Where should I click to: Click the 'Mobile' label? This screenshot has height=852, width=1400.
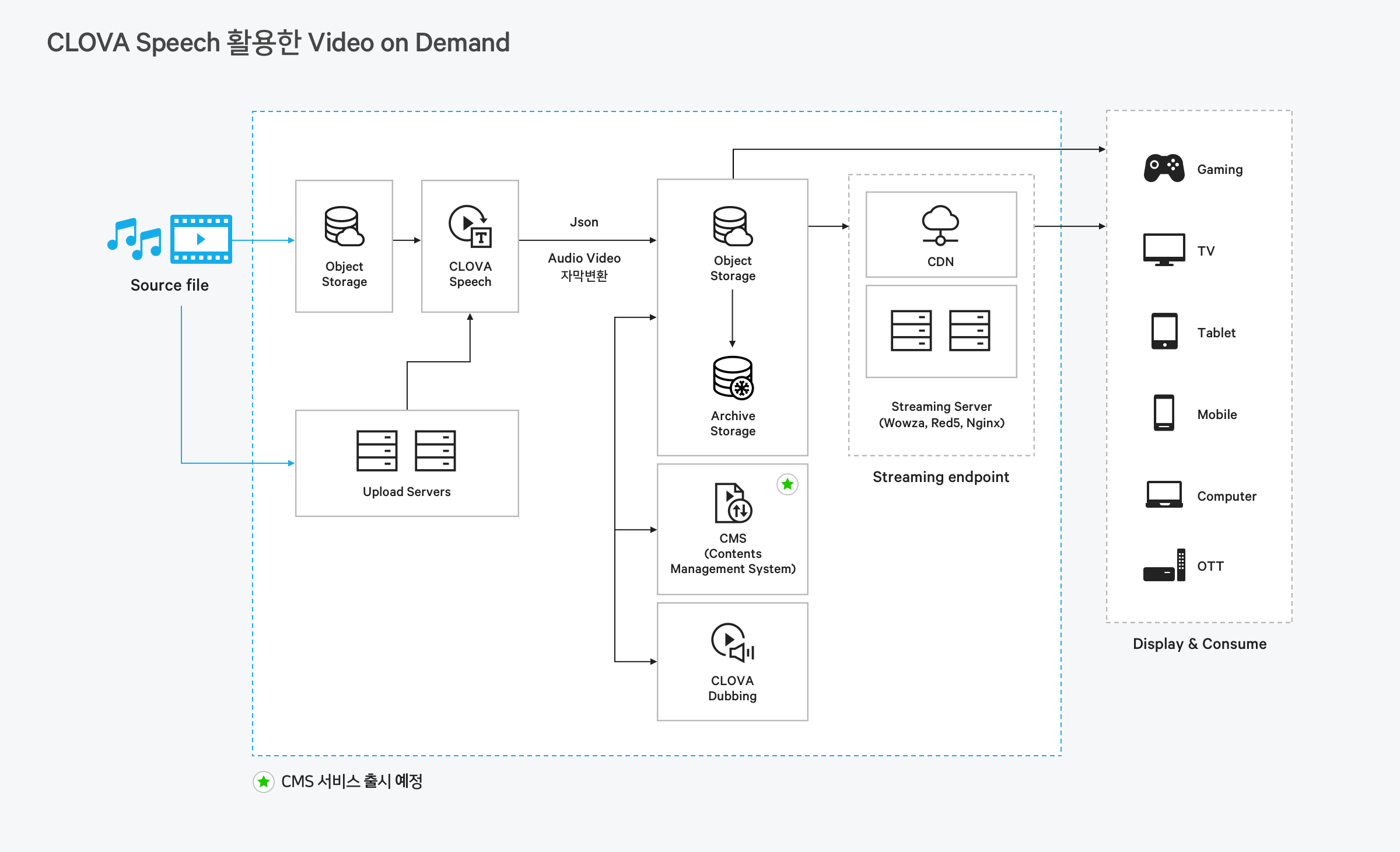(1217, 414)
